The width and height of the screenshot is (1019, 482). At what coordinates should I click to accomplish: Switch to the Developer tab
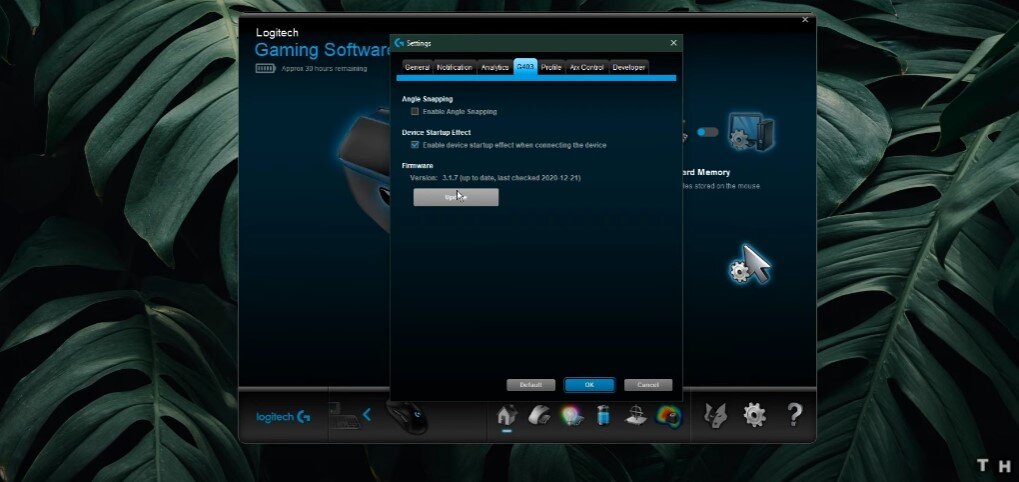[x=628, y=68]
